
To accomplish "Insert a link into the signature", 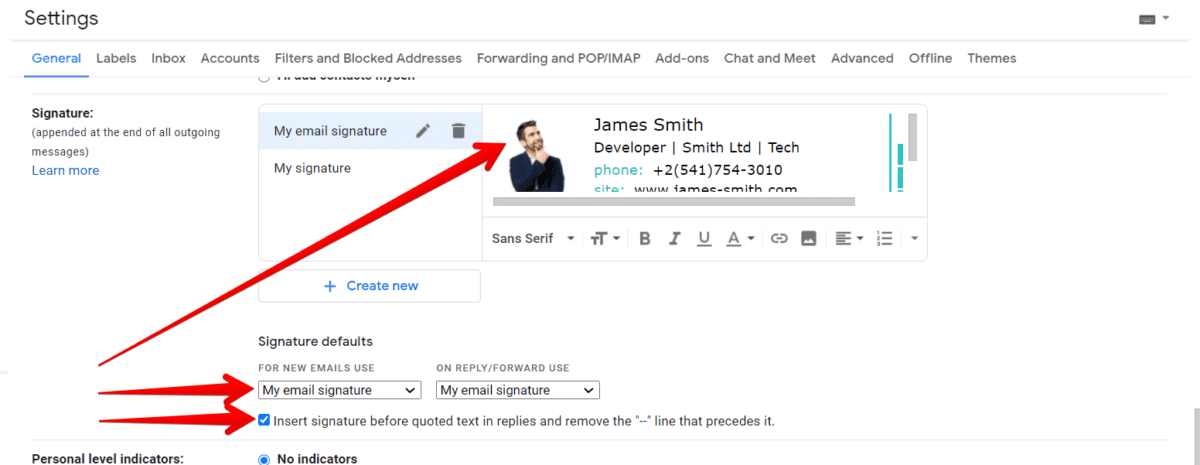I will pyautogui.click(x=779, y=238).
